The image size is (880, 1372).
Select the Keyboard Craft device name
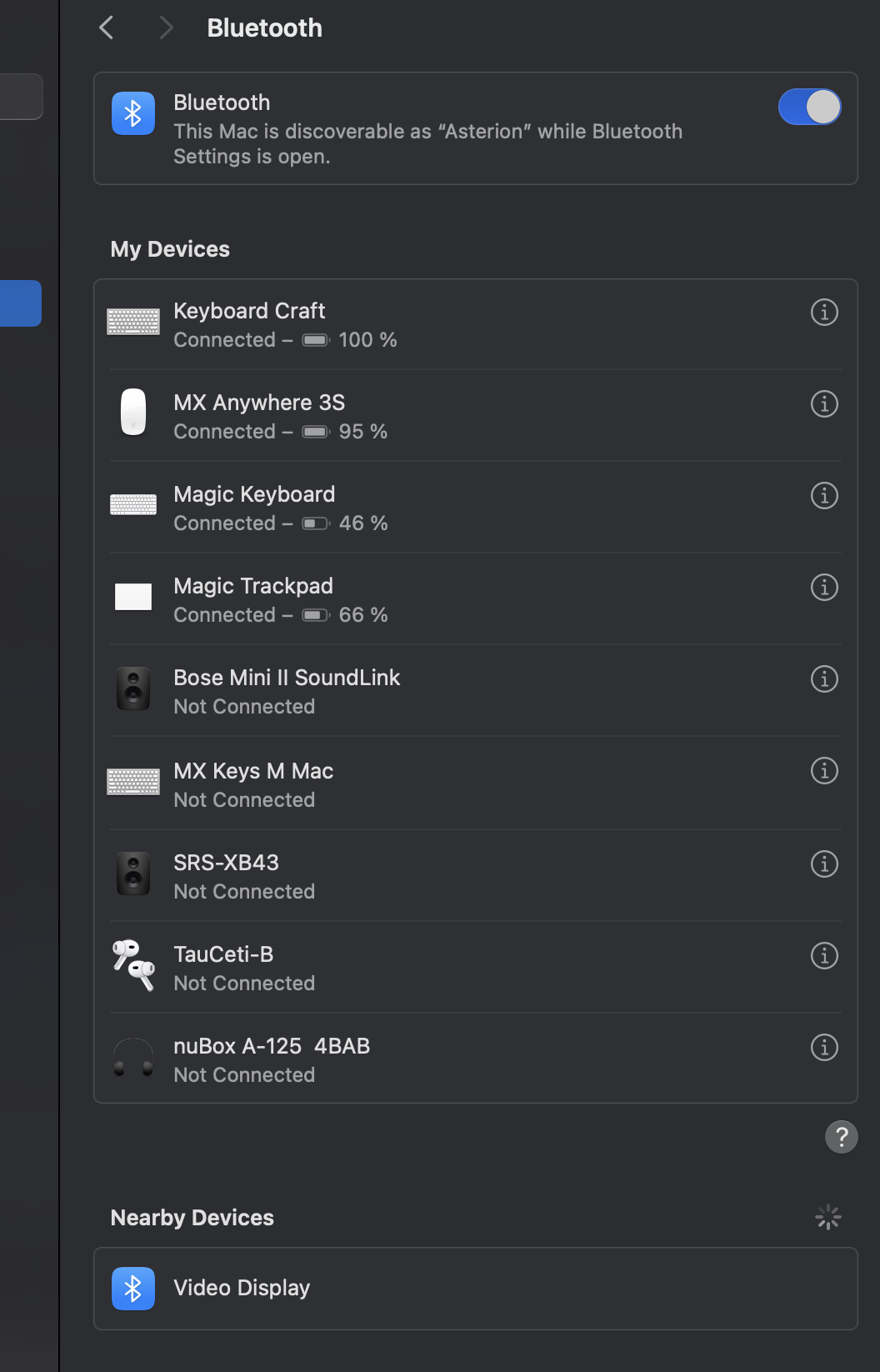249,311
